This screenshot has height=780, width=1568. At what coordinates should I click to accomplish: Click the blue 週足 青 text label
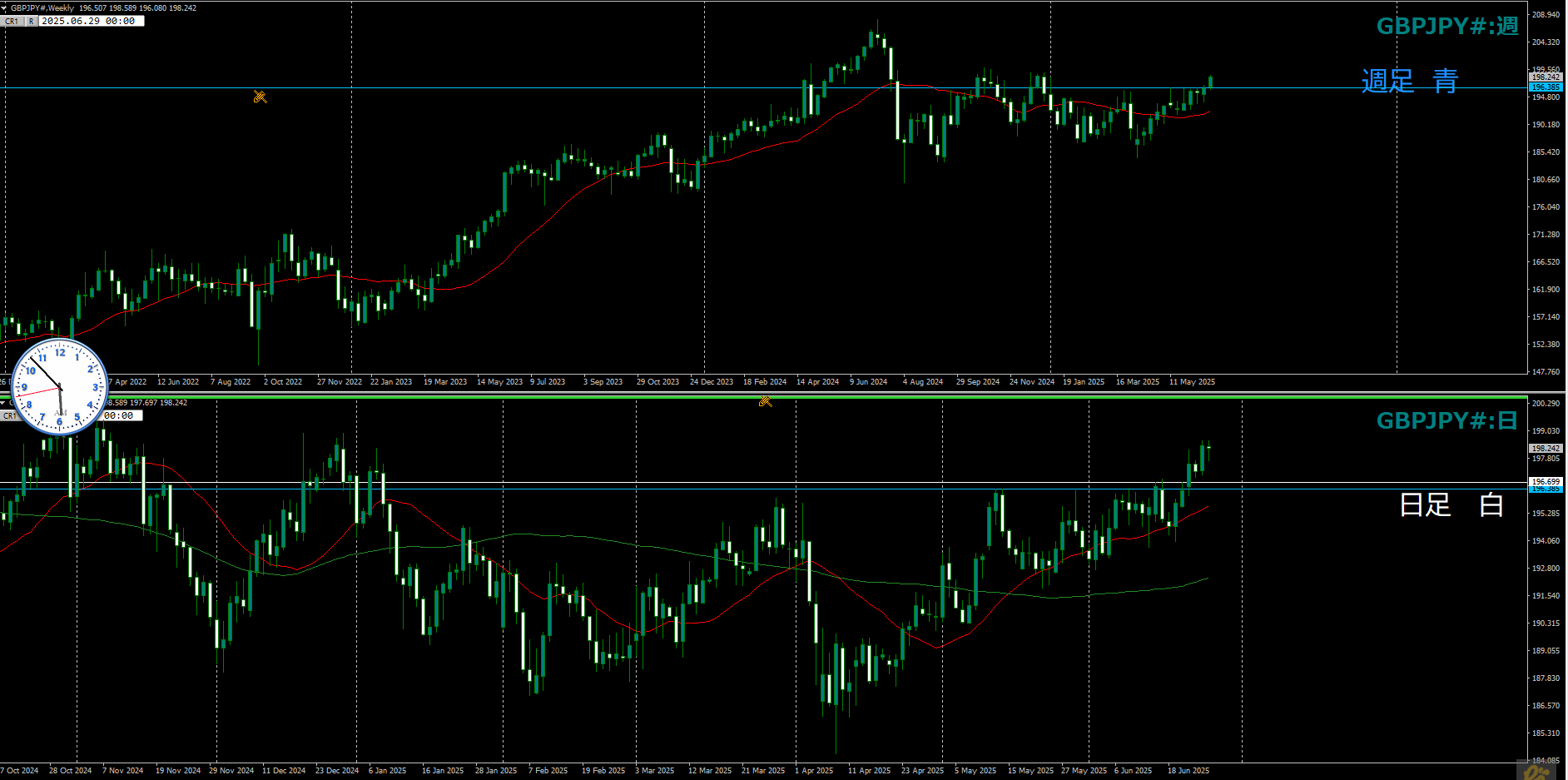1410,81
